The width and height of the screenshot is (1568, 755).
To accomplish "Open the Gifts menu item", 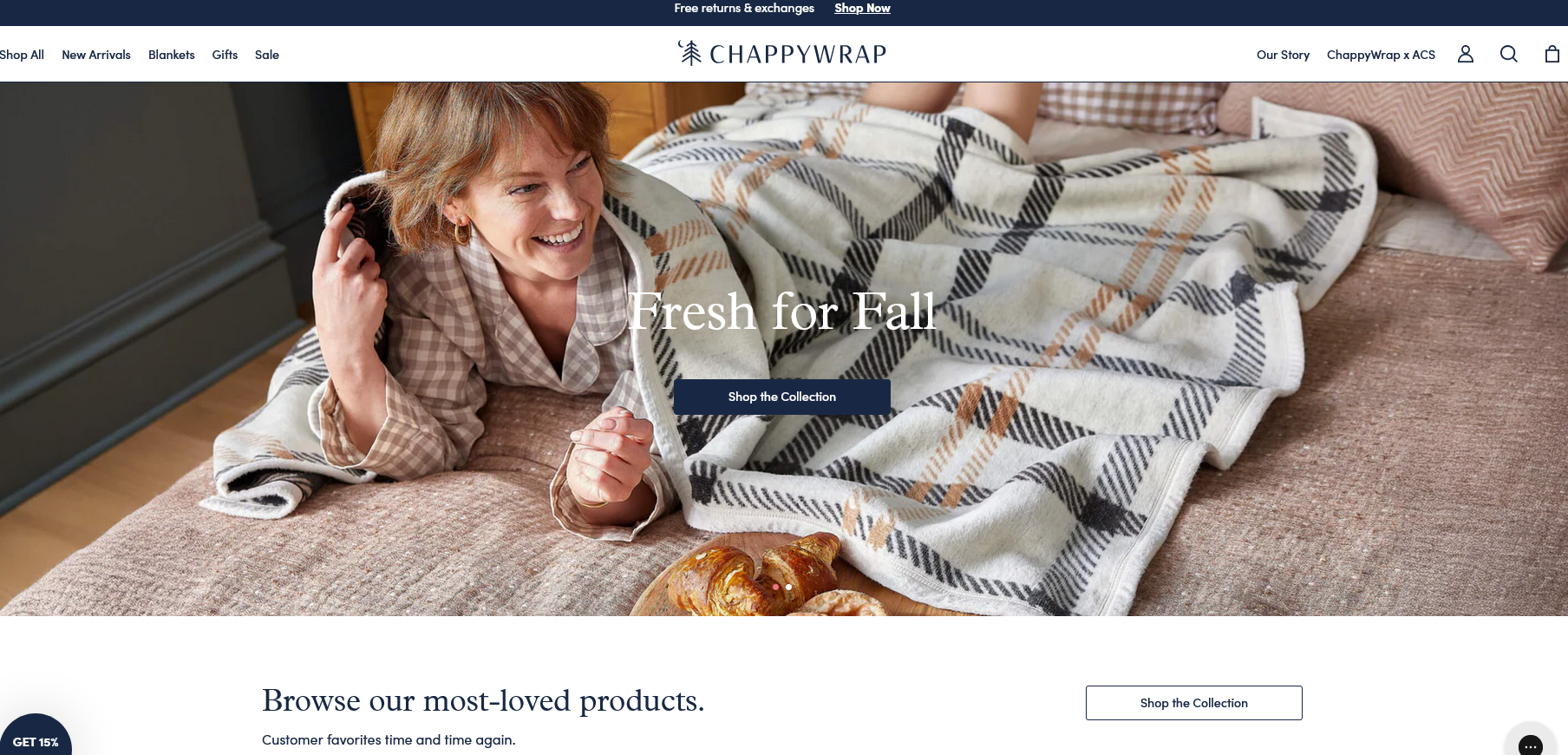I will [225, 55].
